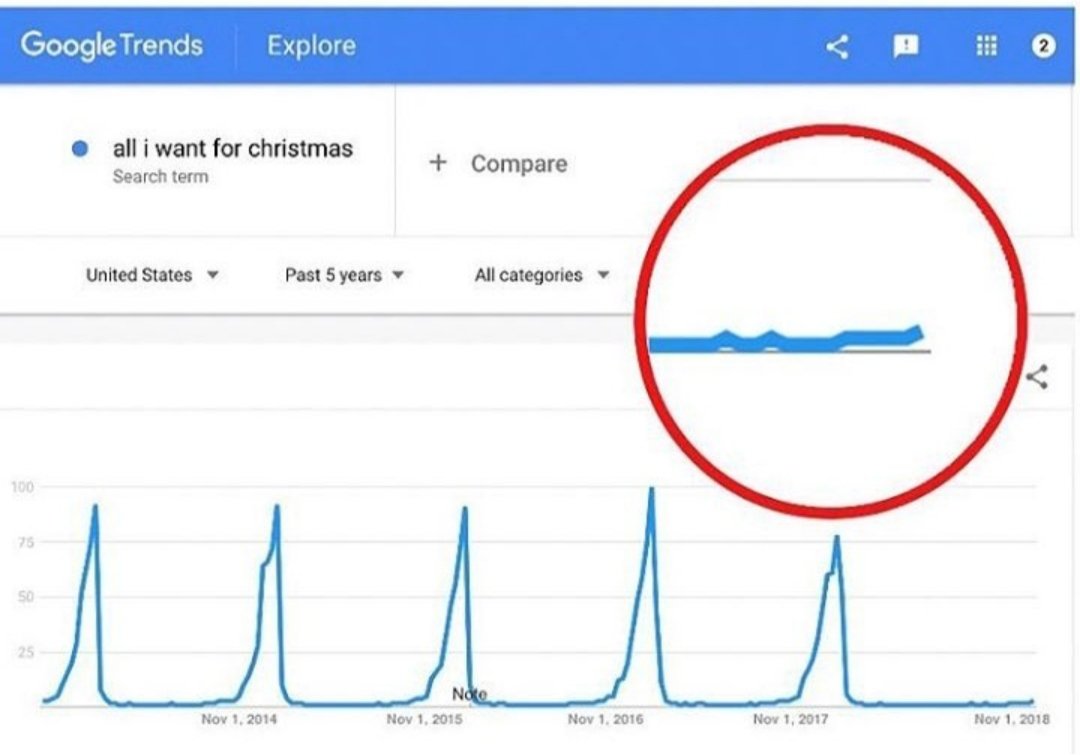1080x755 pixels.
Task: Select the first spike on the chart
Action: click(x=95, y=508)
